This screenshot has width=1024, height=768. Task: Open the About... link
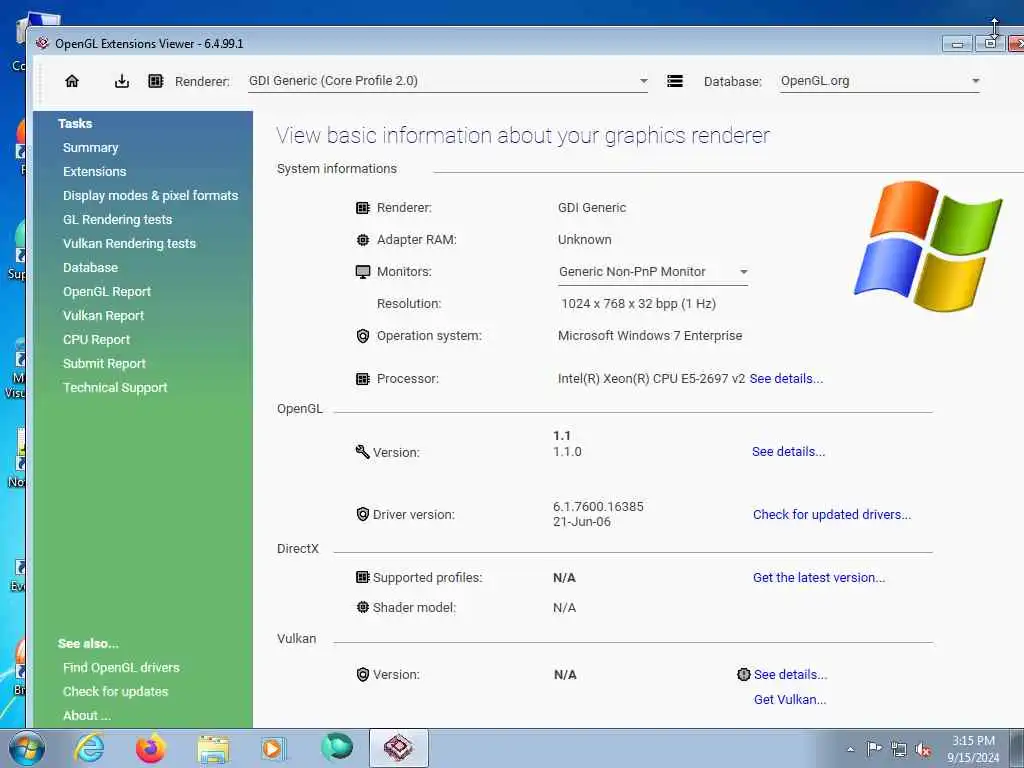pos(87,716)
